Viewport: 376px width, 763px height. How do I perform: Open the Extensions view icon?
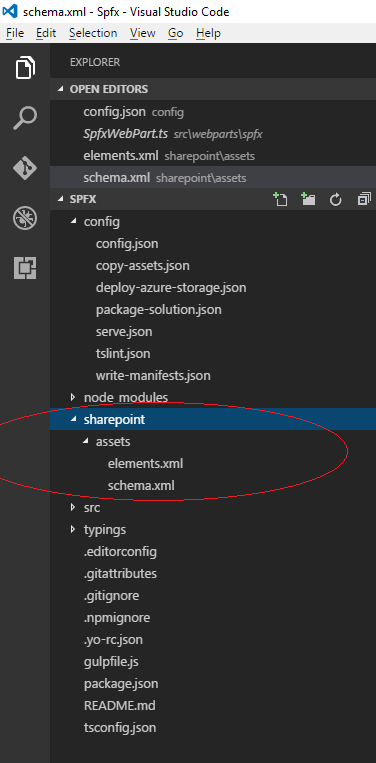(x=25, y=268)
